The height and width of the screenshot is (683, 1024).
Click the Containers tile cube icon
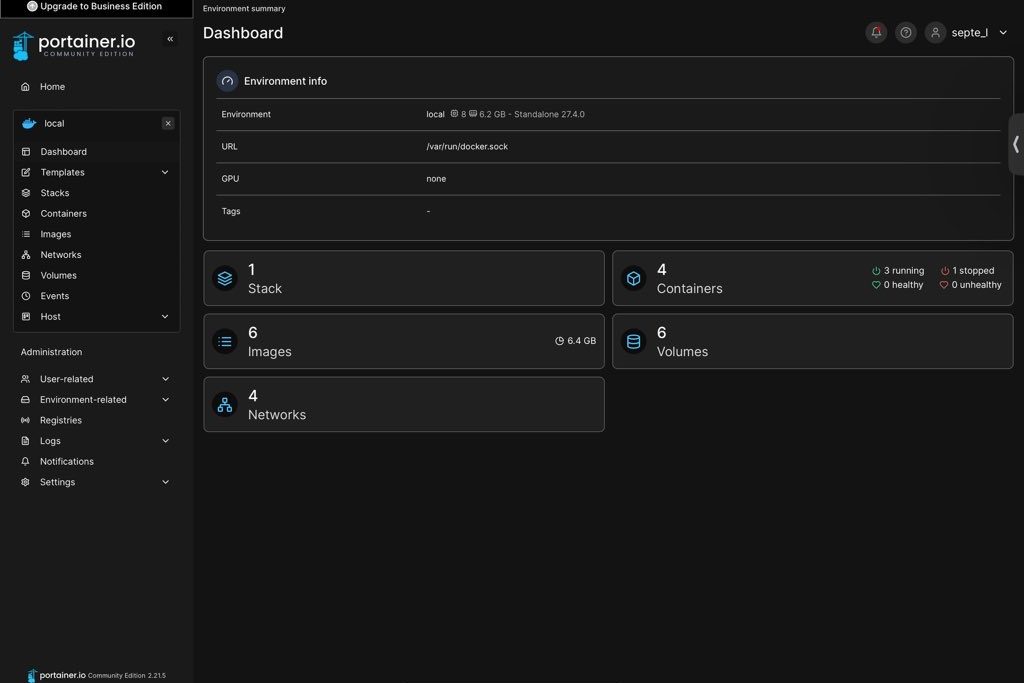coord(633,278)
